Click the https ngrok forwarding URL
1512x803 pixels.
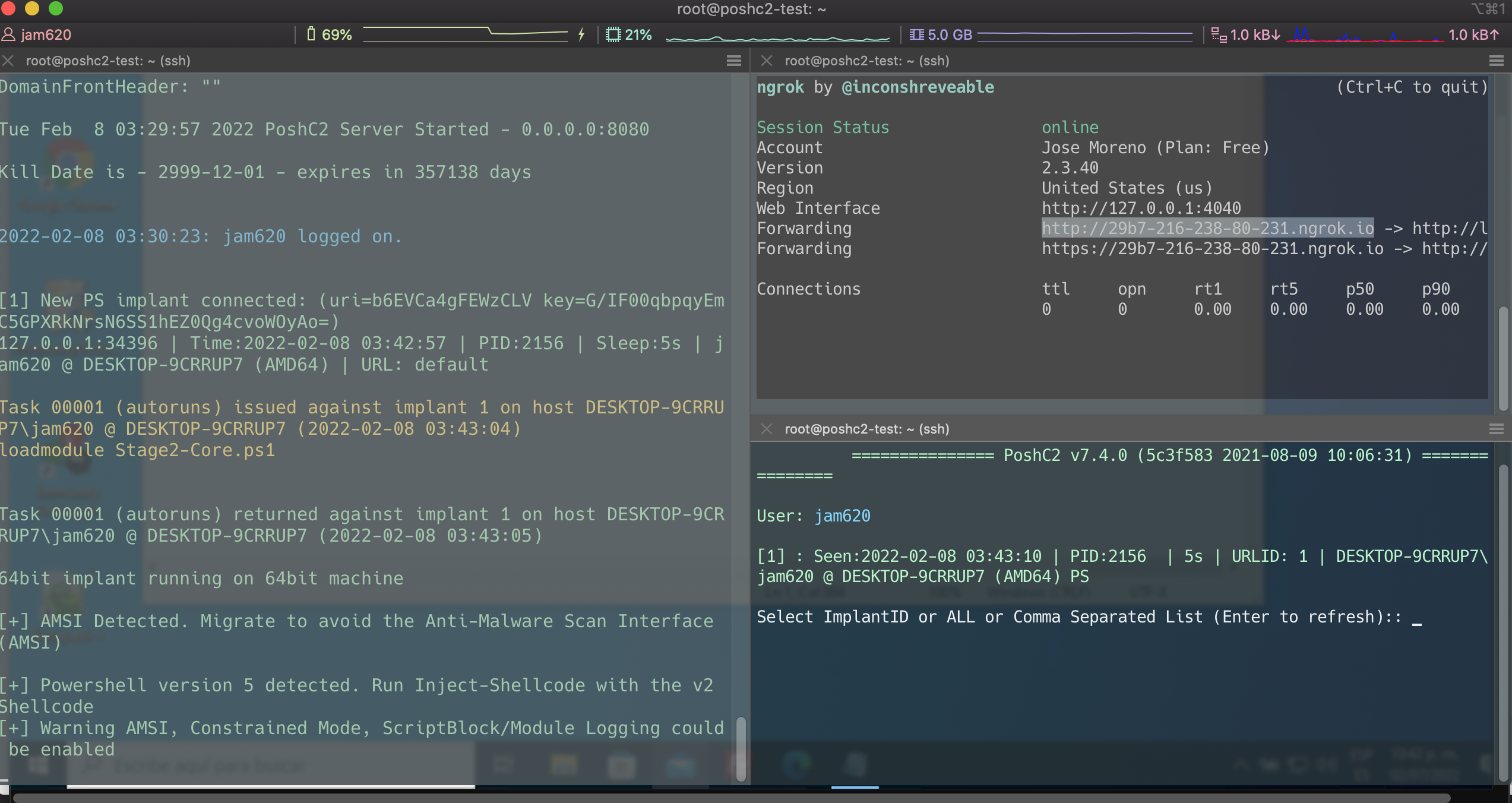(1213, 248)
